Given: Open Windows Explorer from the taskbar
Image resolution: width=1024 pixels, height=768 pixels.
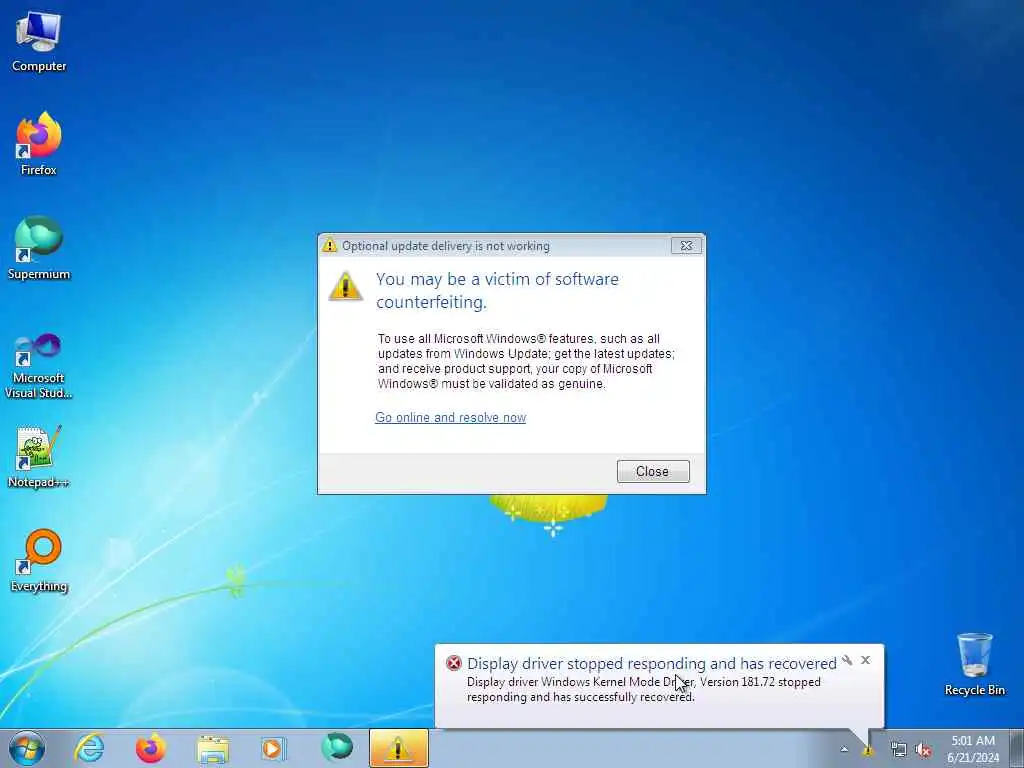Looking at the screenshot, I should tap(213, 748).
